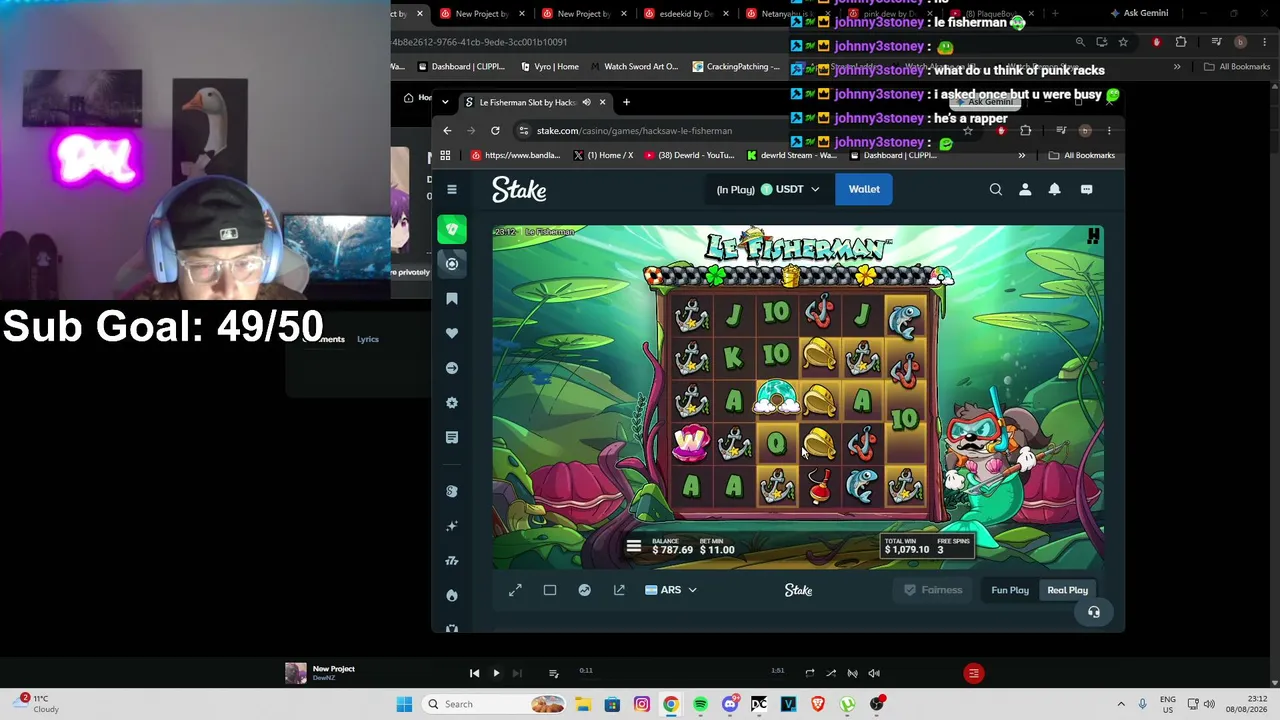
Task: Open the ARS display currency dropdown
Action: (x=671, y=590)
